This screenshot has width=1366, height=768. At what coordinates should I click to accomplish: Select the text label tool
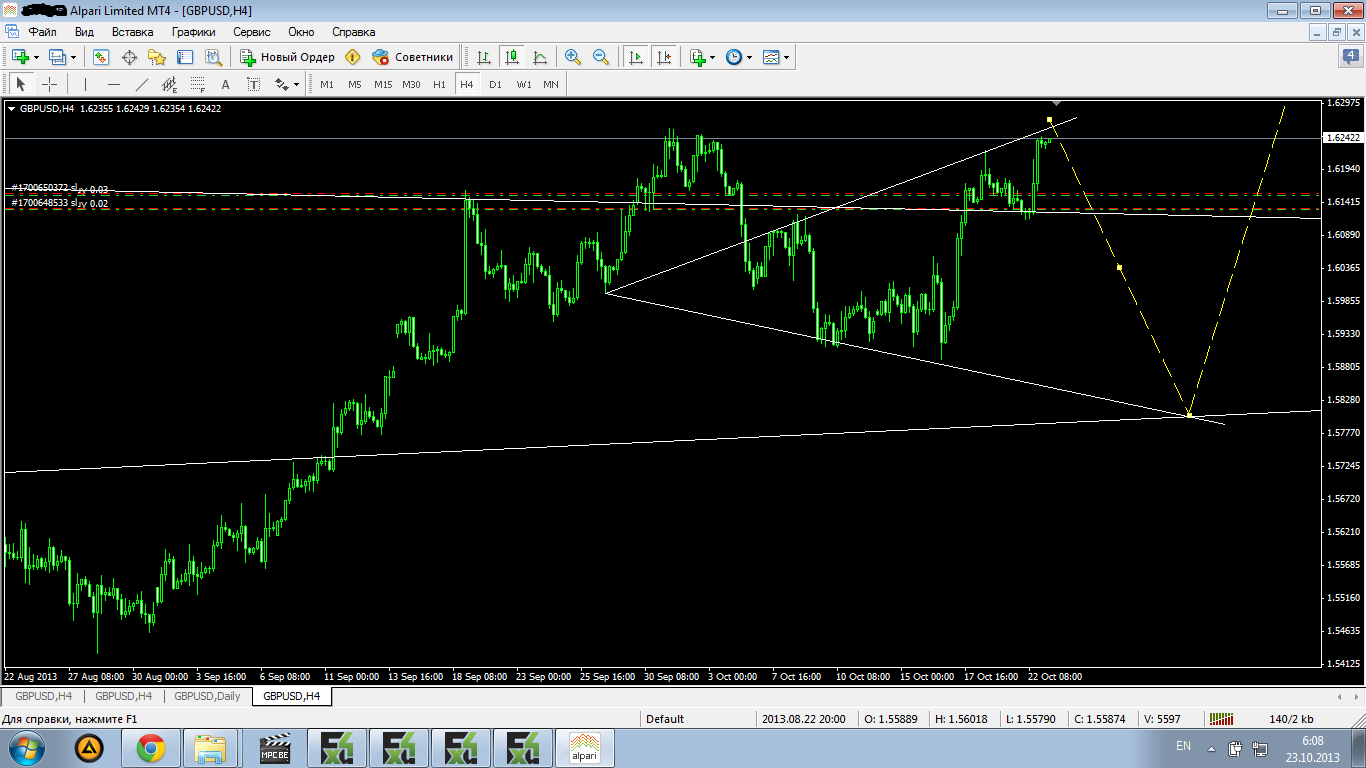coord(253,84)
